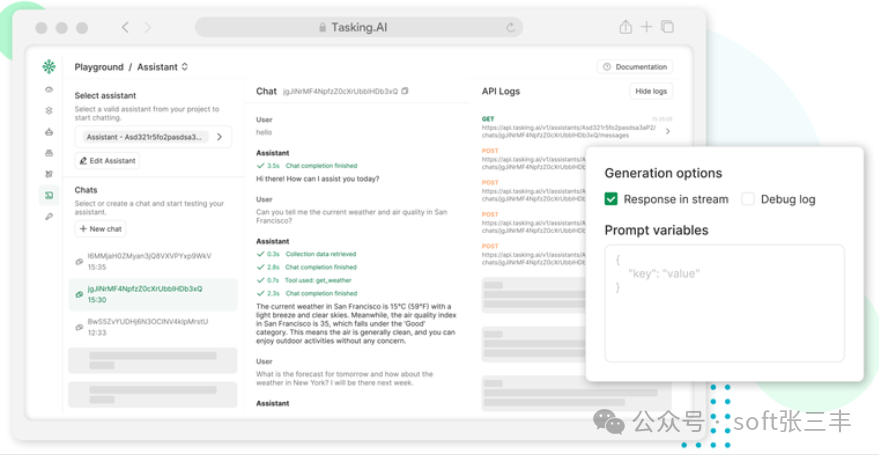
Task: Reload the Tasking.AI page
Action: [x=510, y=27]
